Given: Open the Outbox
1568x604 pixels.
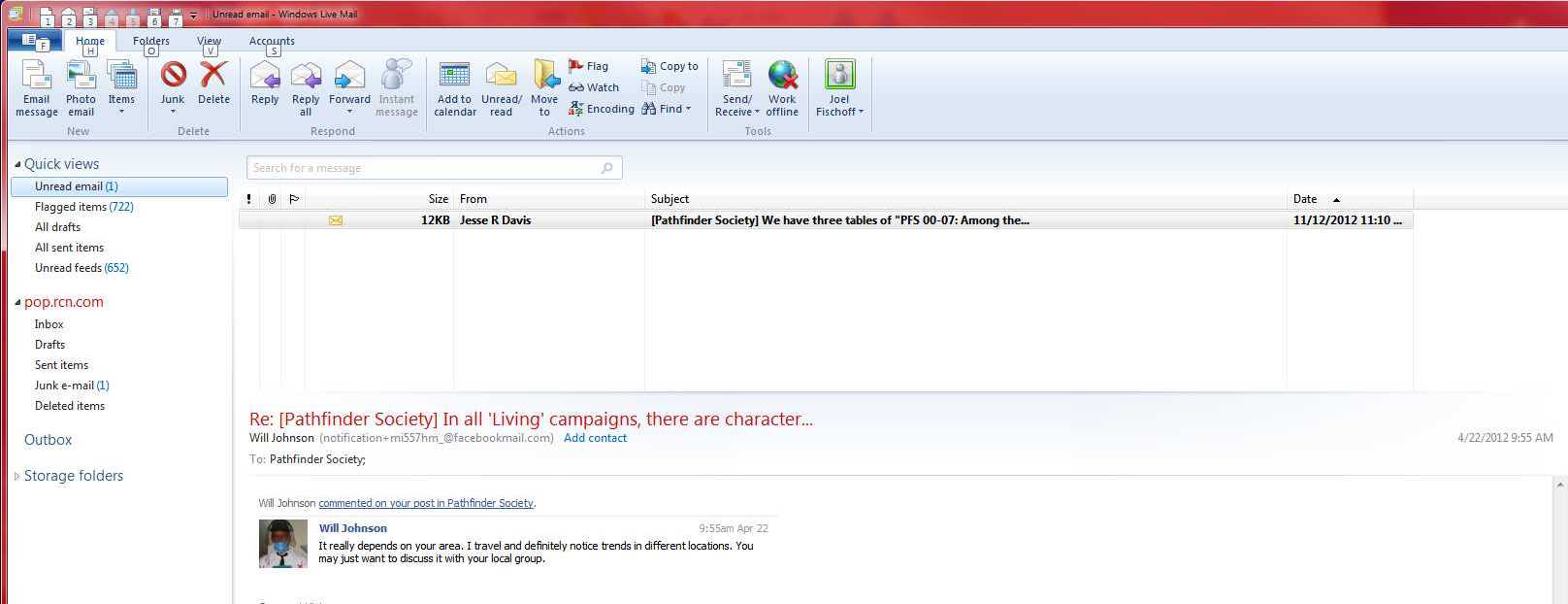Looking at the screenshot, I should (48, 440).
